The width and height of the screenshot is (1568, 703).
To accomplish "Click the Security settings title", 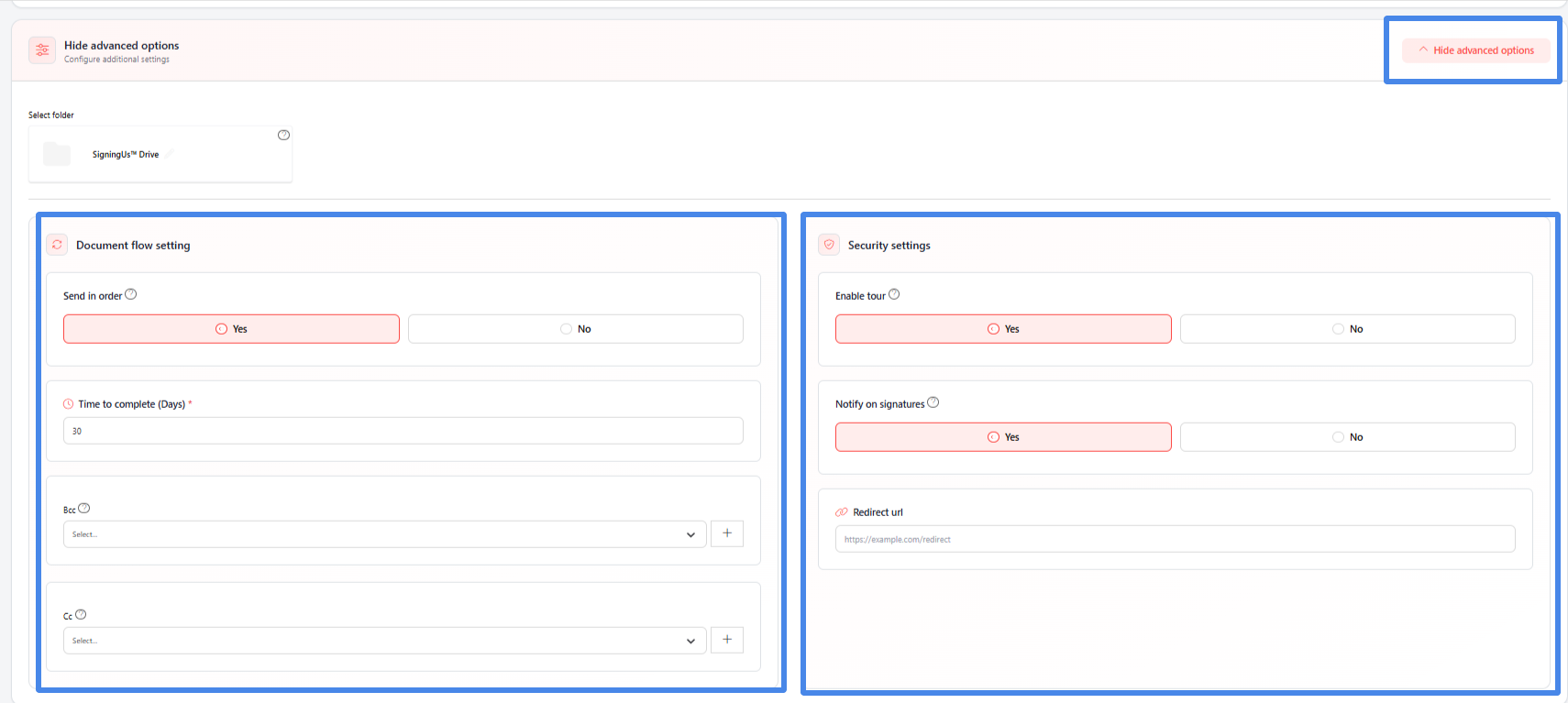I will (889, 246).
